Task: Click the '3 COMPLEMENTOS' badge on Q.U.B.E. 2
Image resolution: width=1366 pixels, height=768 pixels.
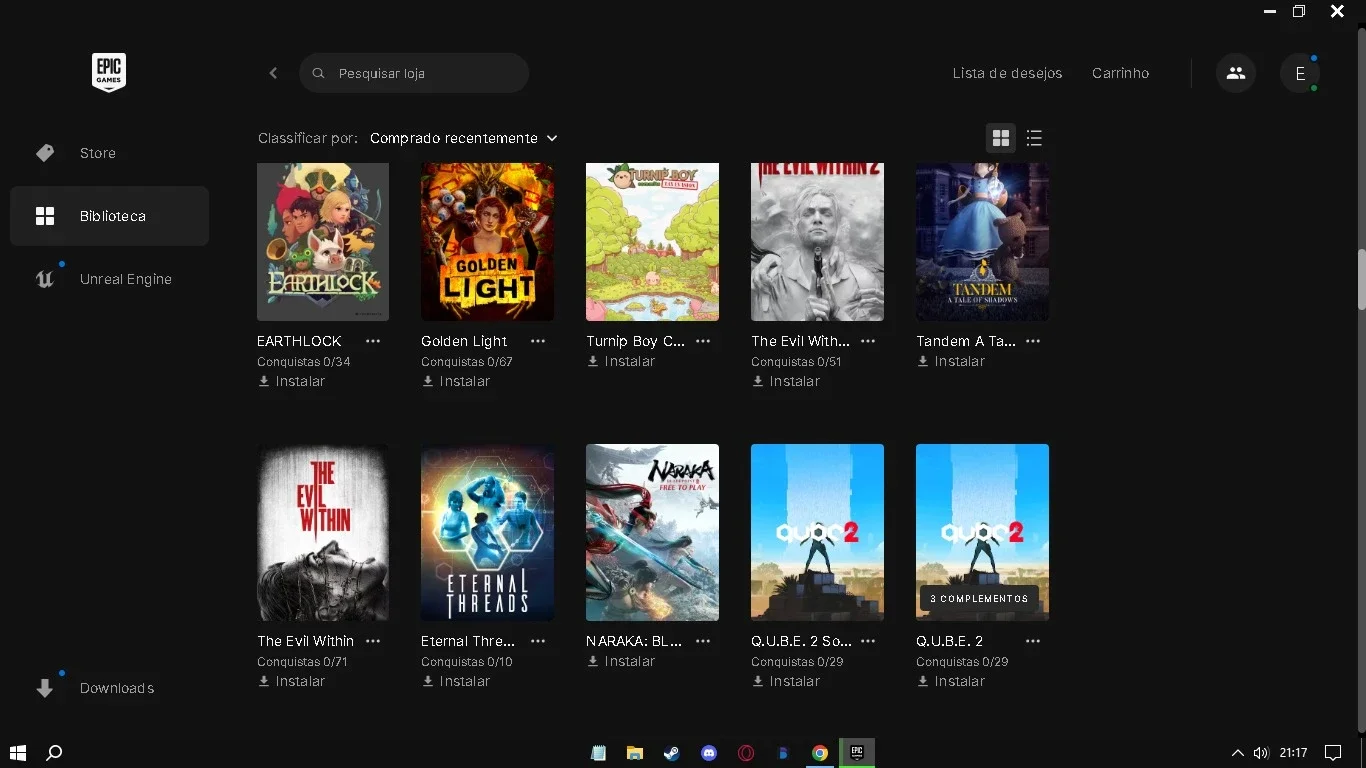Action: coord(979,599)
